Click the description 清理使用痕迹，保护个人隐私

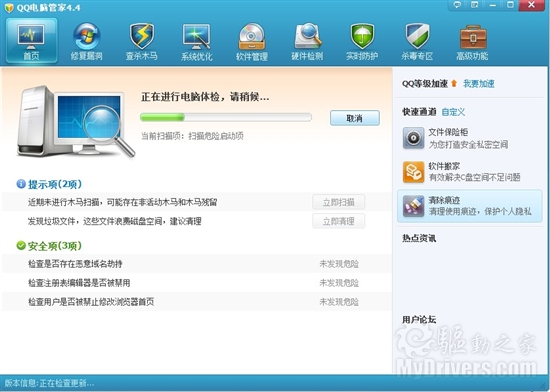coord(480,211)
